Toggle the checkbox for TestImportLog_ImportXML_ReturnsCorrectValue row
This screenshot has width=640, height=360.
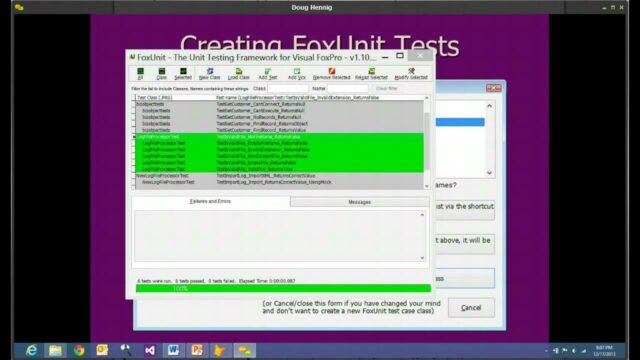[x=133, y=176]
